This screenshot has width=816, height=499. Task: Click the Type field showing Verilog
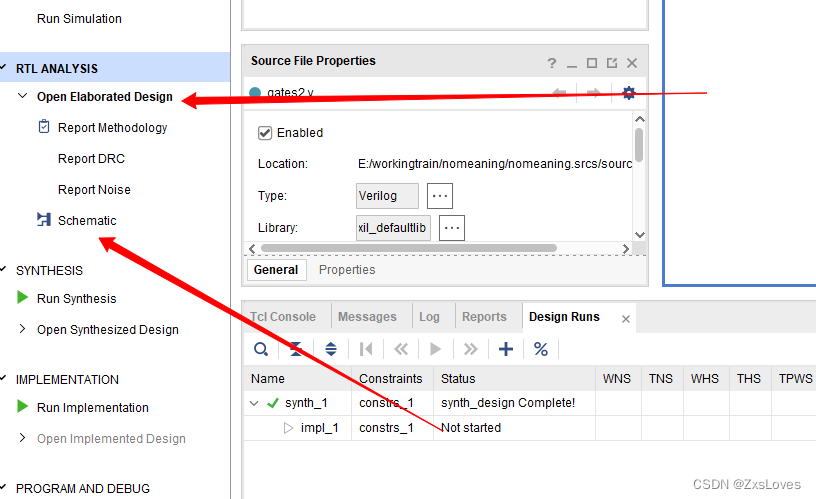pos(387,196)
